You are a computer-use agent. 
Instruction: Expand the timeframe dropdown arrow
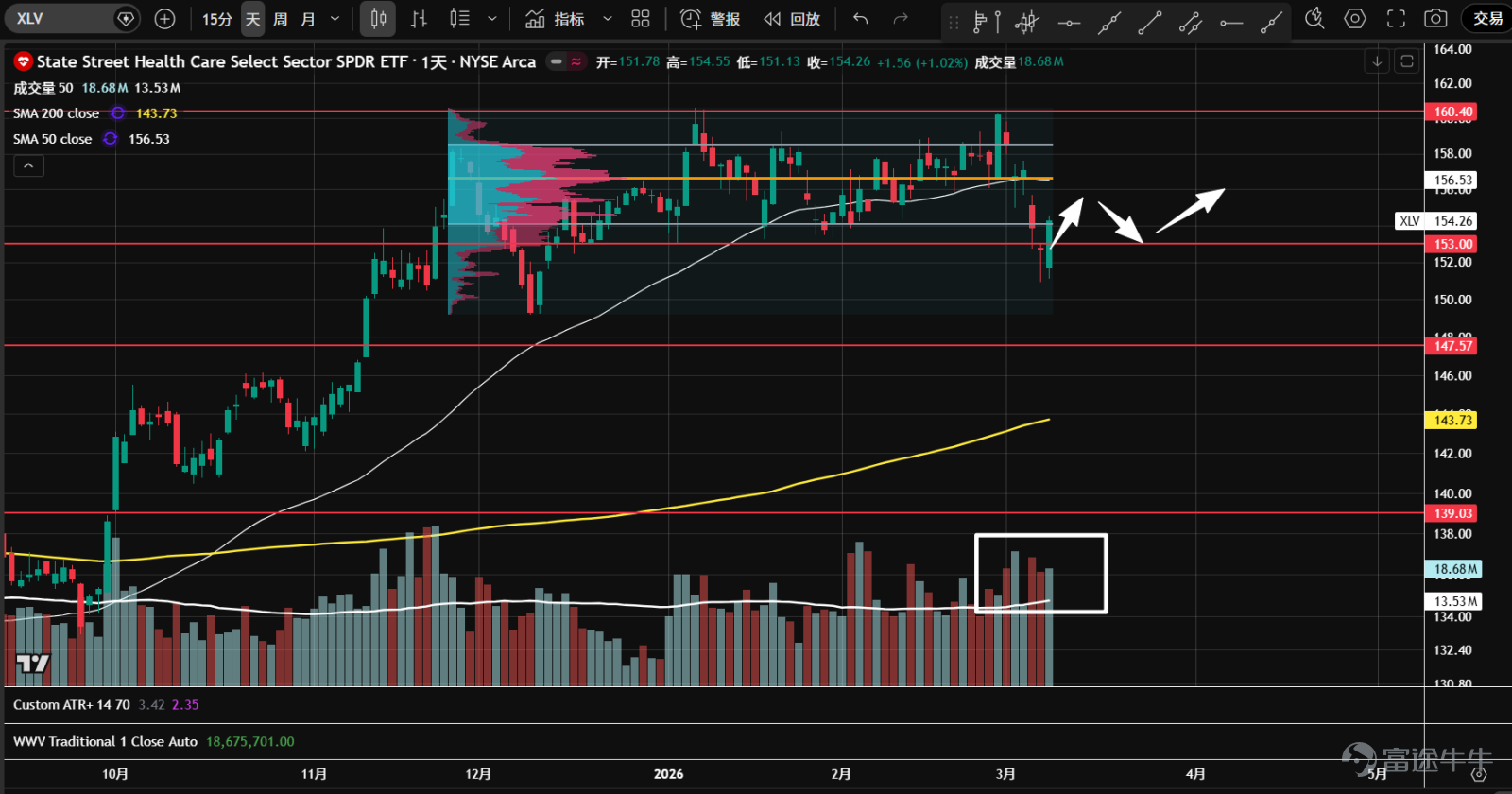[x=335, y=19]
